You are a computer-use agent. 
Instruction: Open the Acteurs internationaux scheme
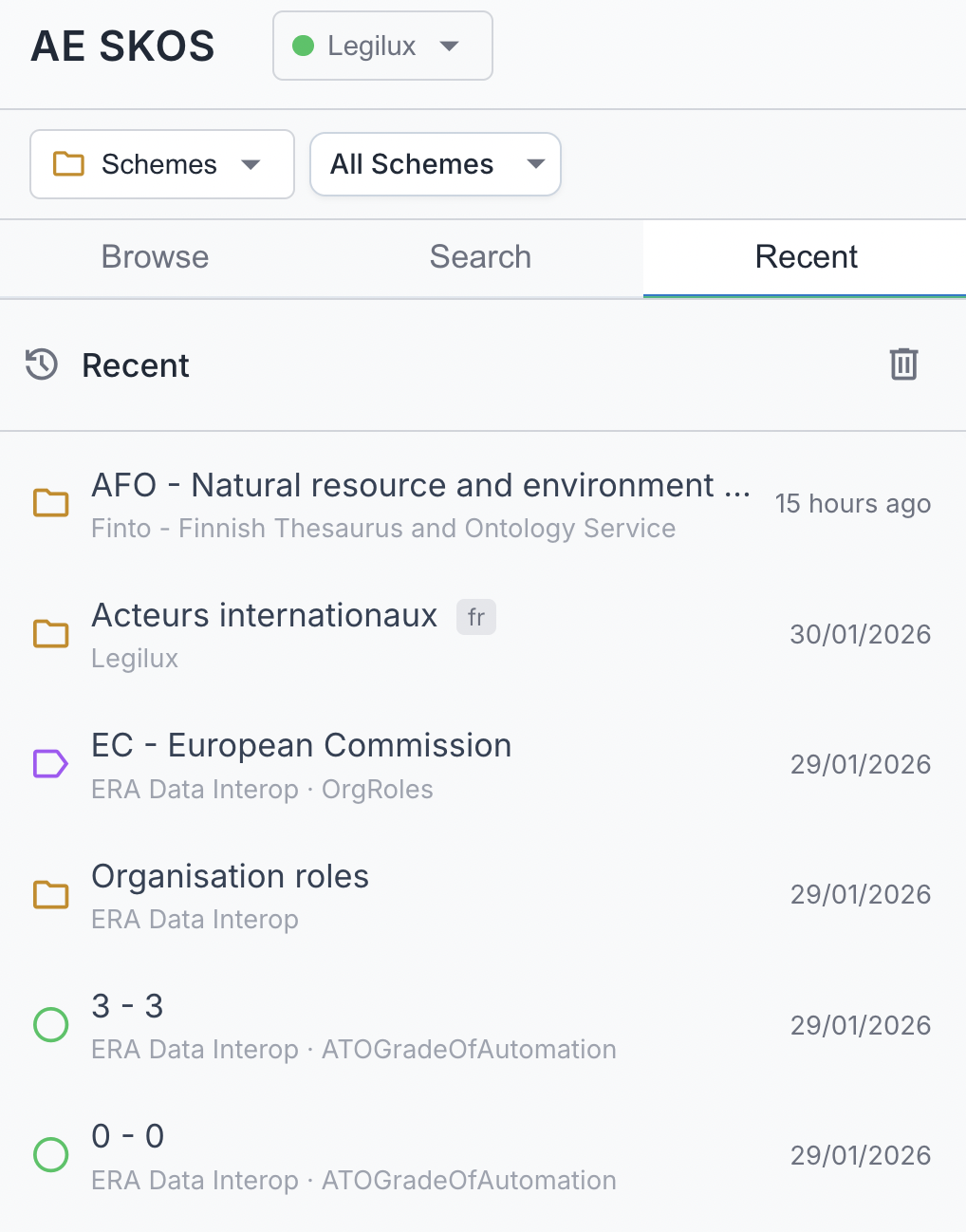coord(264,616)
